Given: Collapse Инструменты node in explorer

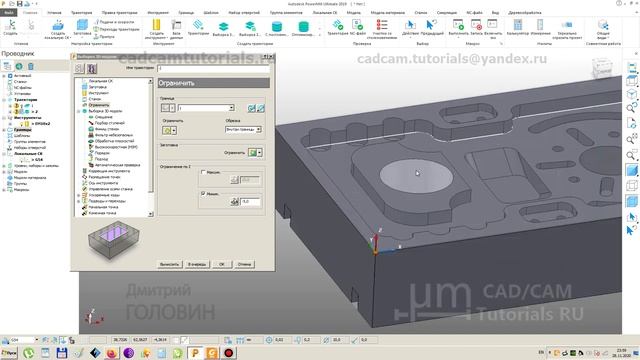Looking at the screenshot, I should pos(4,118).
